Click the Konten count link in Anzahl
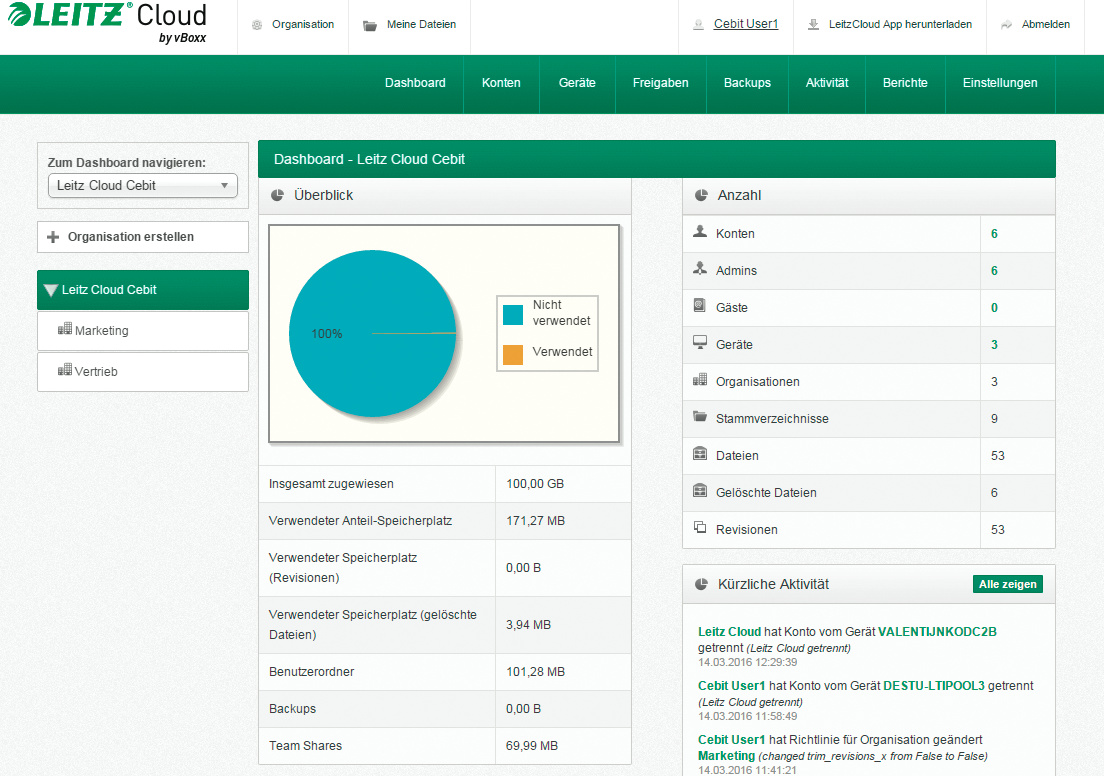The height and width of the screenshot is (776, 1104). [994, 234]
